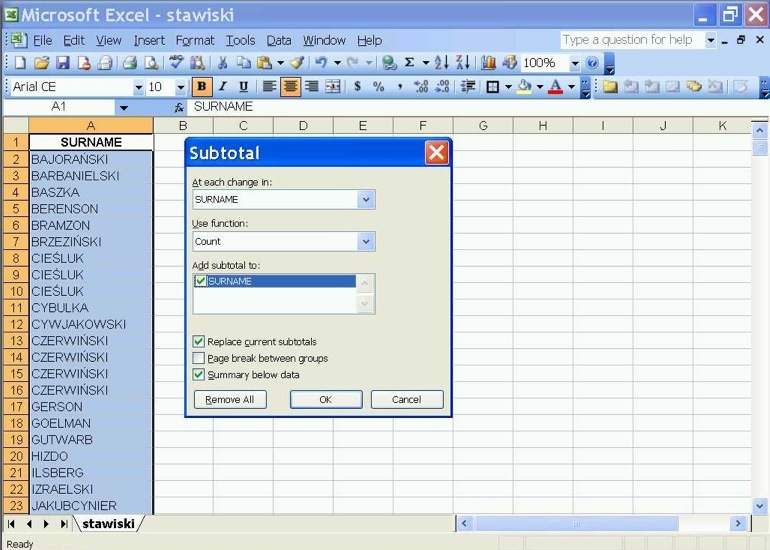
Task: Toggle Italic formatting button
Action: (x=222, y=87)
